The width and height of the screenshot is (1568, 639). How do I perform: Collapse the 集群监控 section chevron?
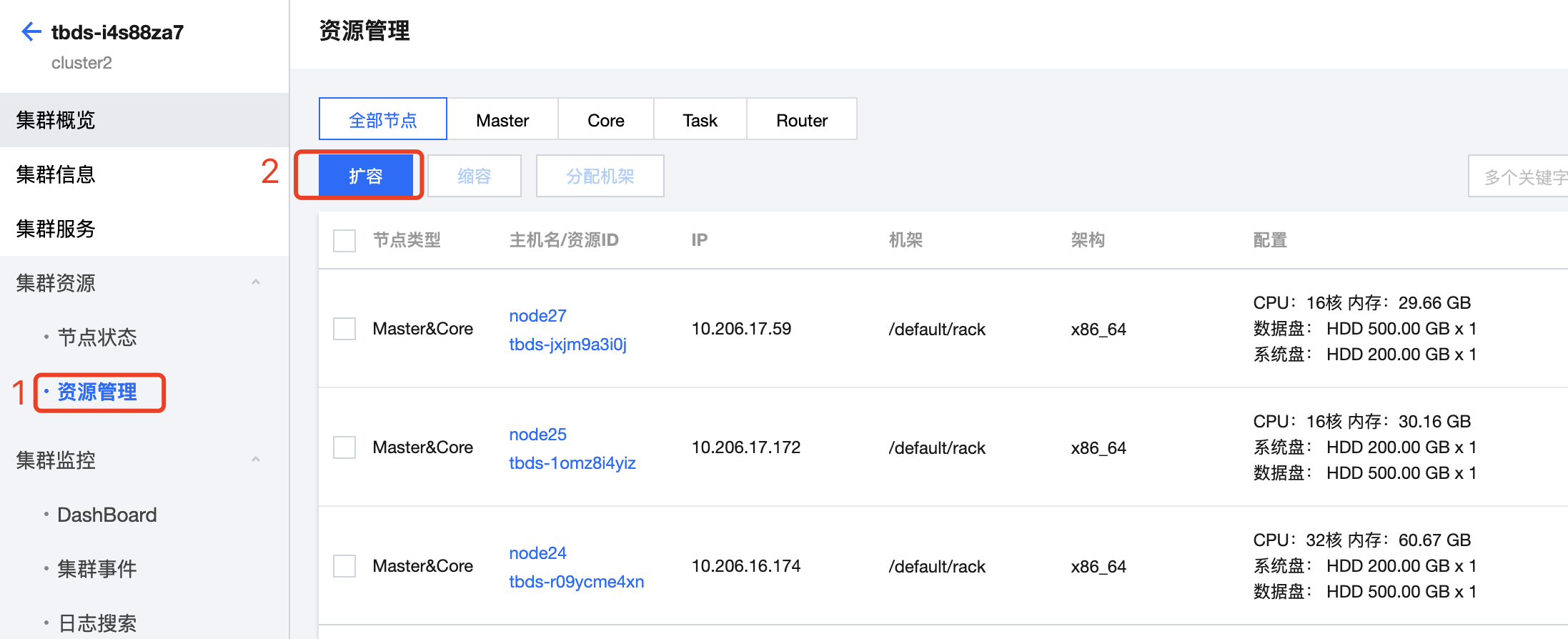point(256,460)
